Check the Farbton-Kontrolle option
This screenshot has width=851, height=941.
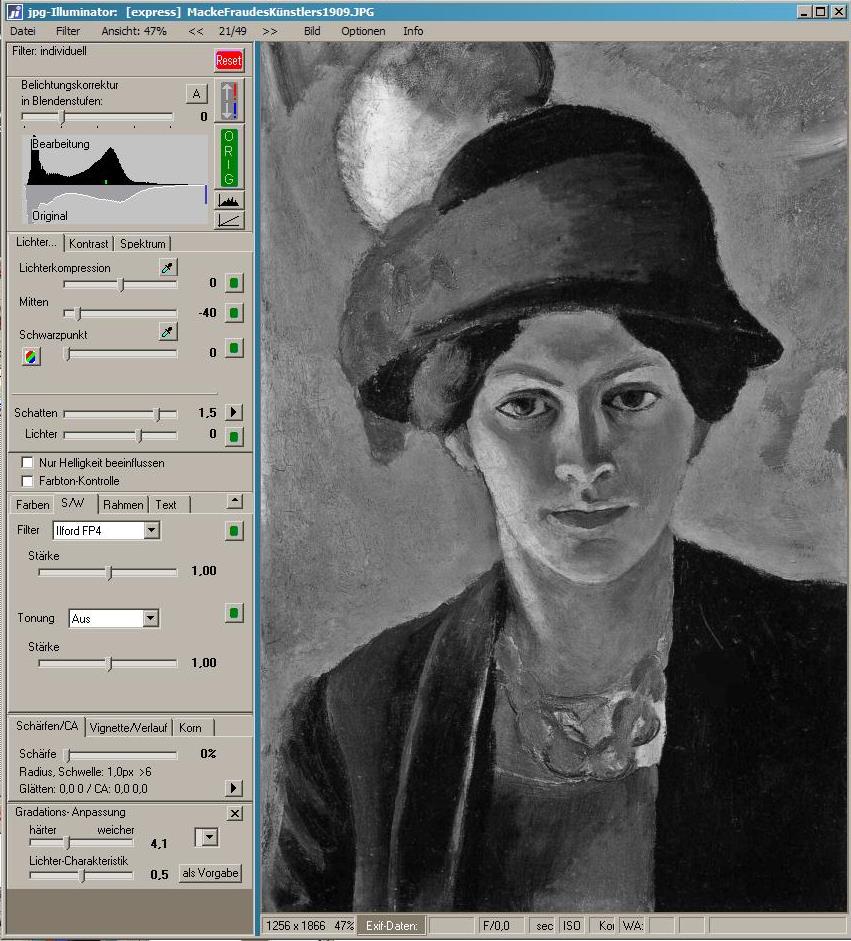[x=28, y=481]
